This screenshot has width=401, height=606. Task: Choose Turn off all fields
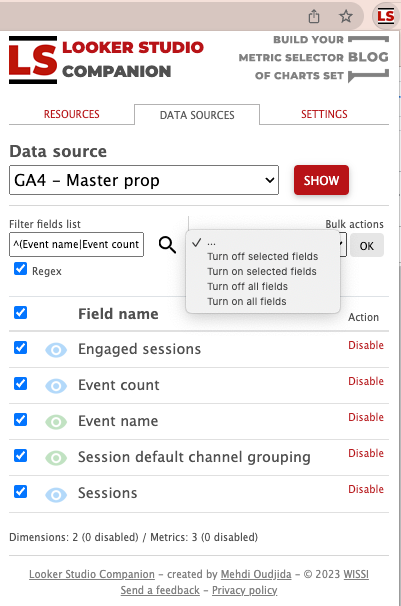[248, 287]
